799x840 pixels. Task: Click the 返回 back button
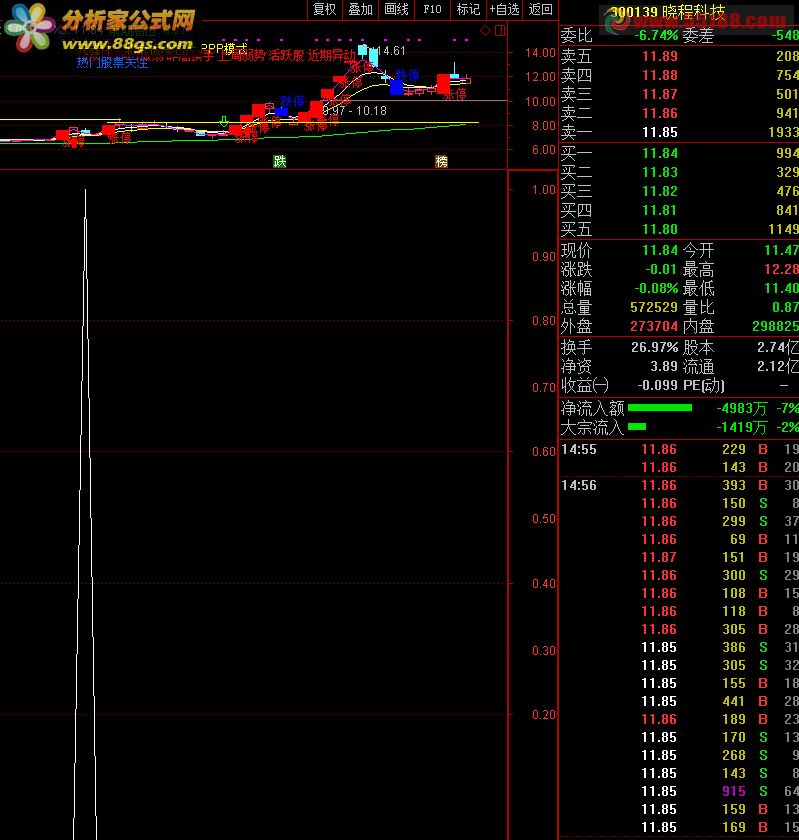click(x=540, y=9)
